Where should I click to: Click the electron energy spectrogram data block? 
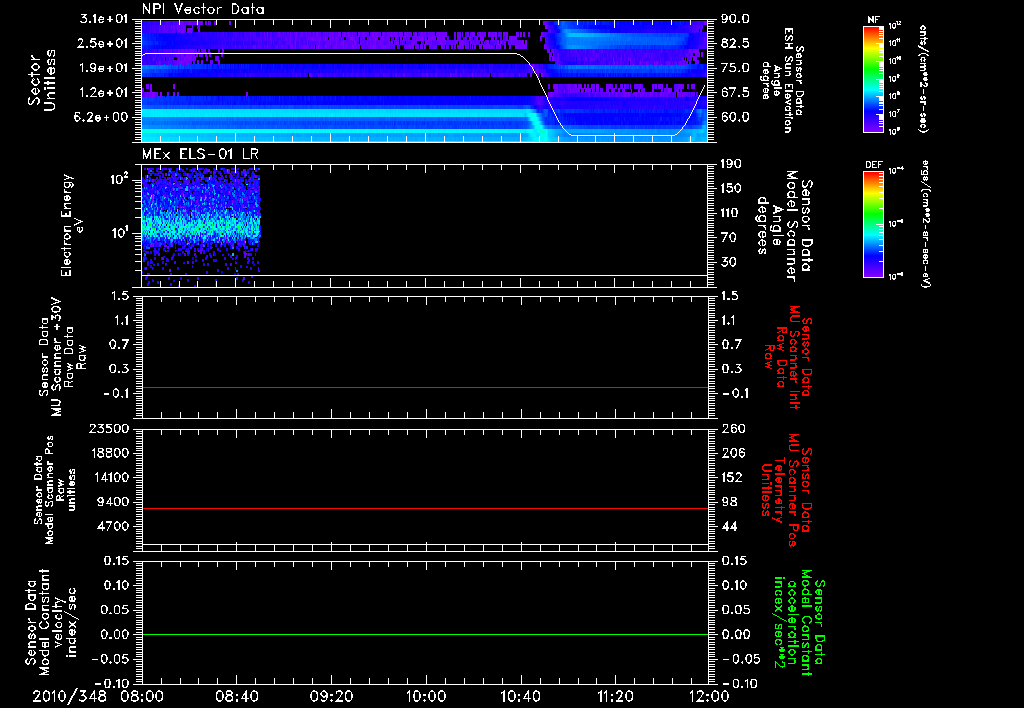201,220
